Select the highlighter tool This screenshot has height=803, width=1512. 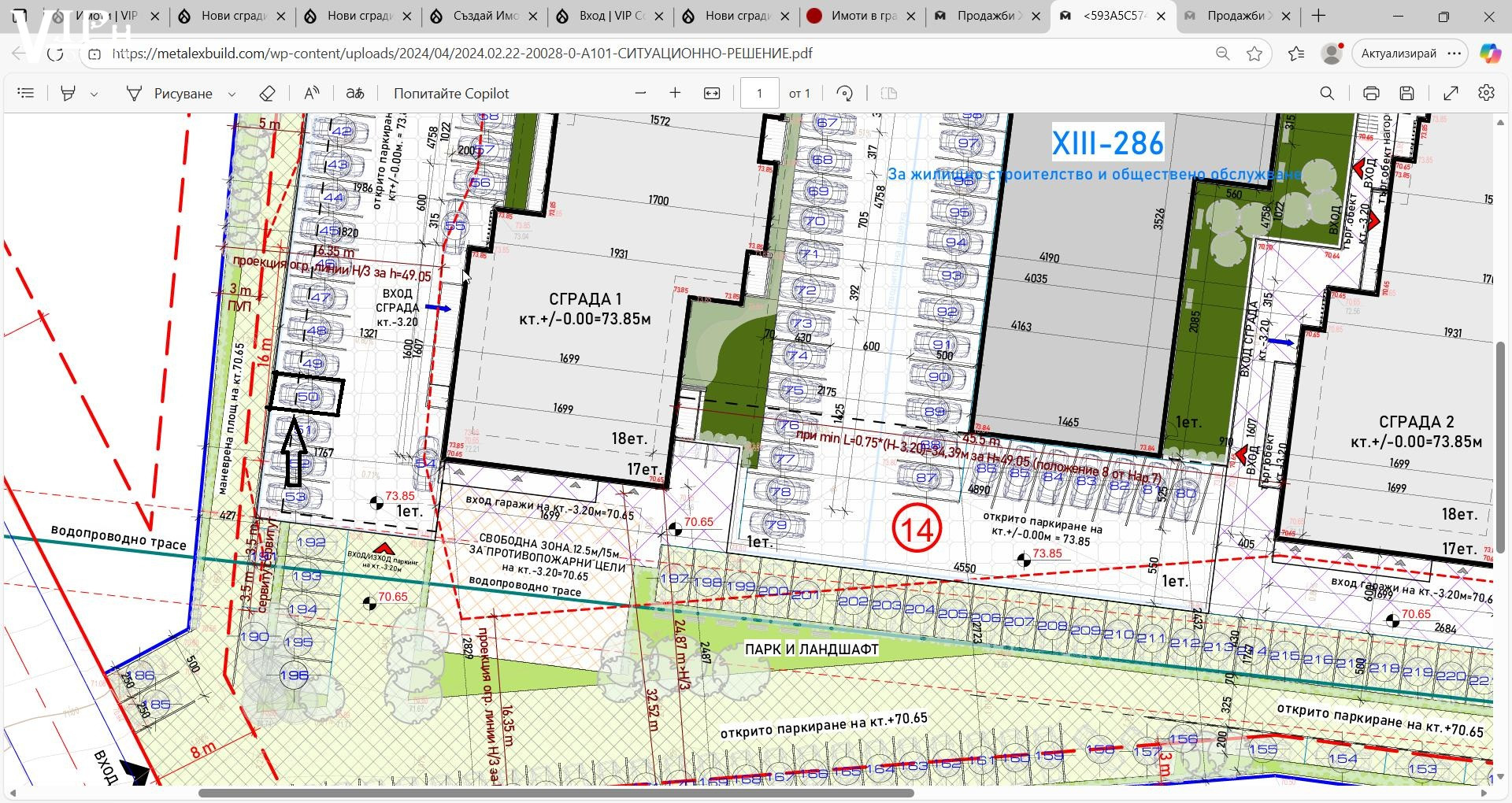click(69, 94)
